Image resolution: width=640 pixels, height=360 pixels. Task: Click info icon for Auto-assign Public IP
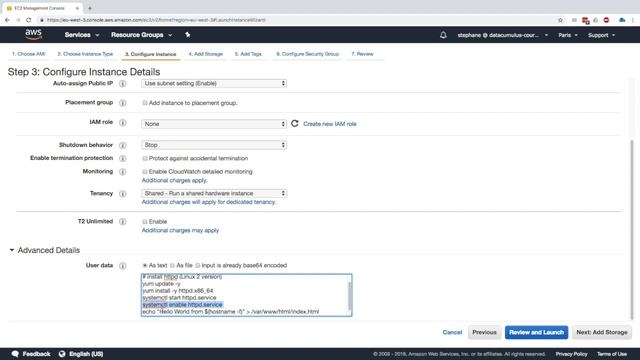tap(122, 84)
